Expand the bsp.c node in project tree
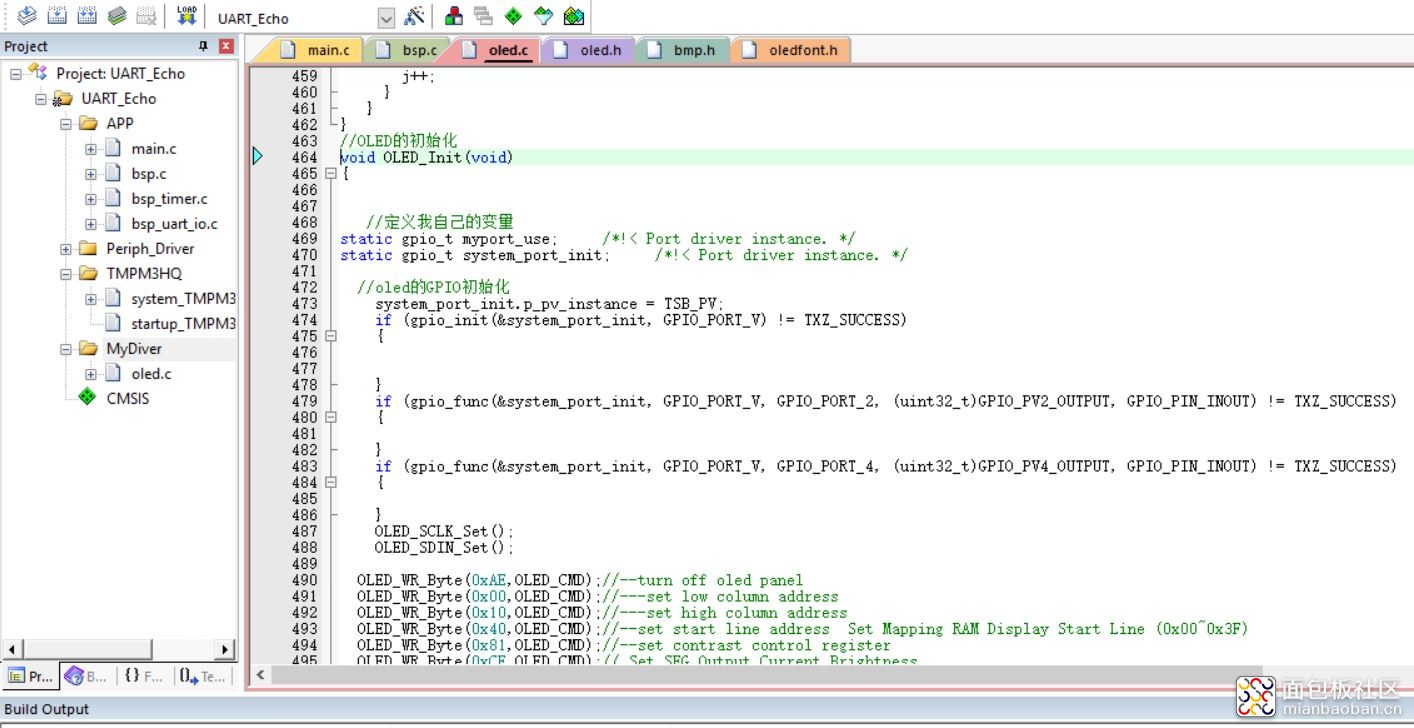Image resolution: width=1414 pixels, height=728 pixels. (91, 173)
